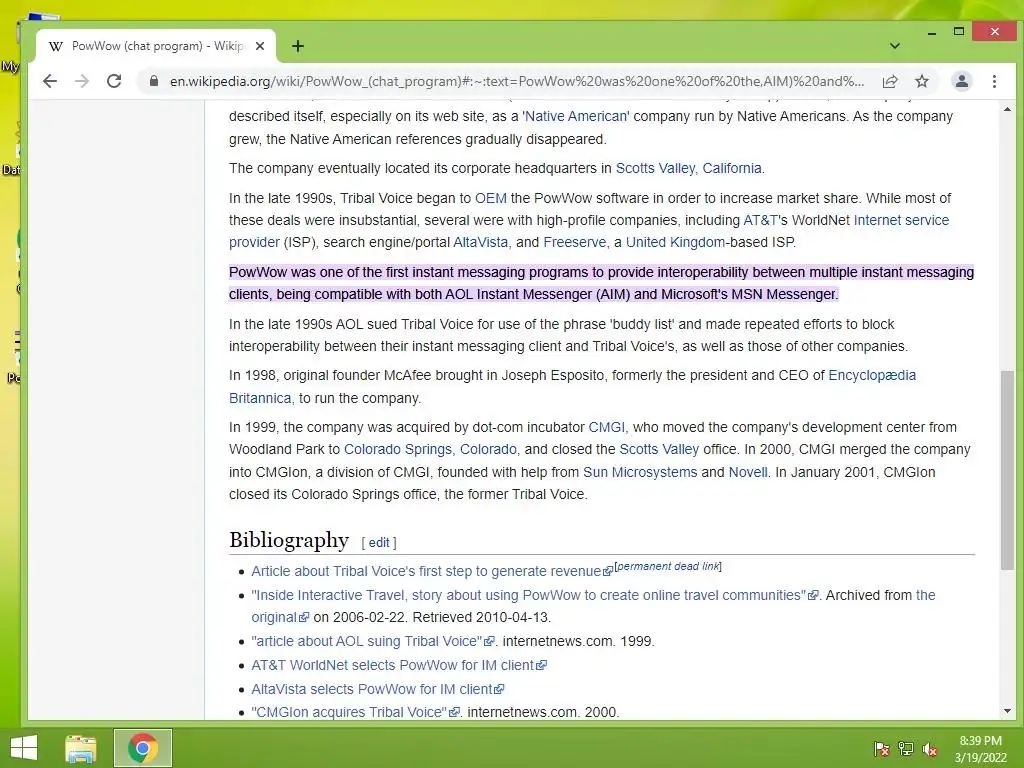Open the CMGI link
The image size is (1024, 768).
click(x=607, y=427)
